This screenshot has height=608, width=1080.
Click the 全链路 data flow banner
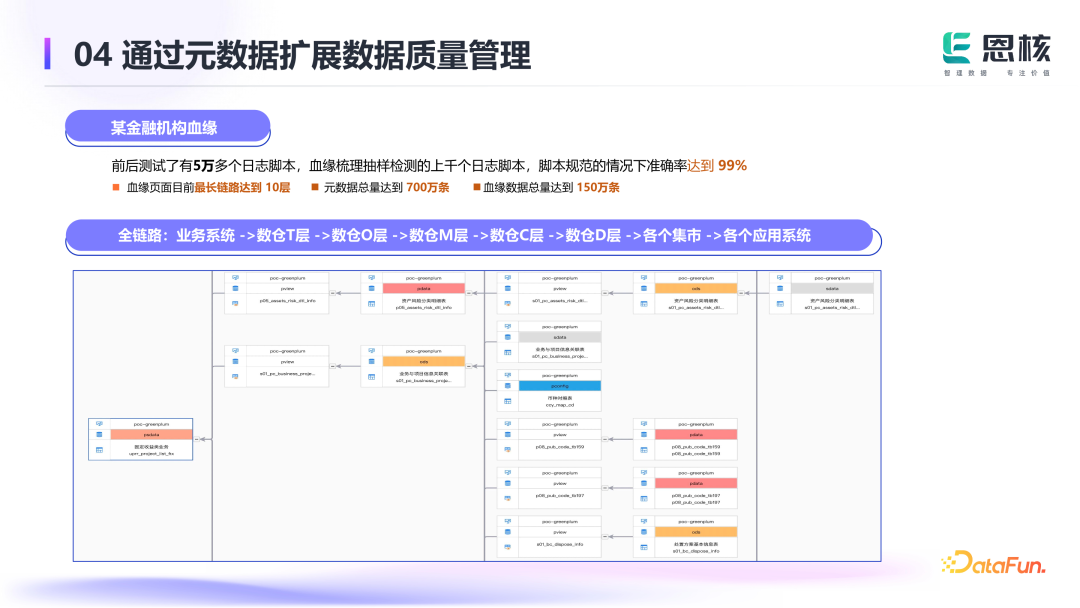(x=470, y=236)
